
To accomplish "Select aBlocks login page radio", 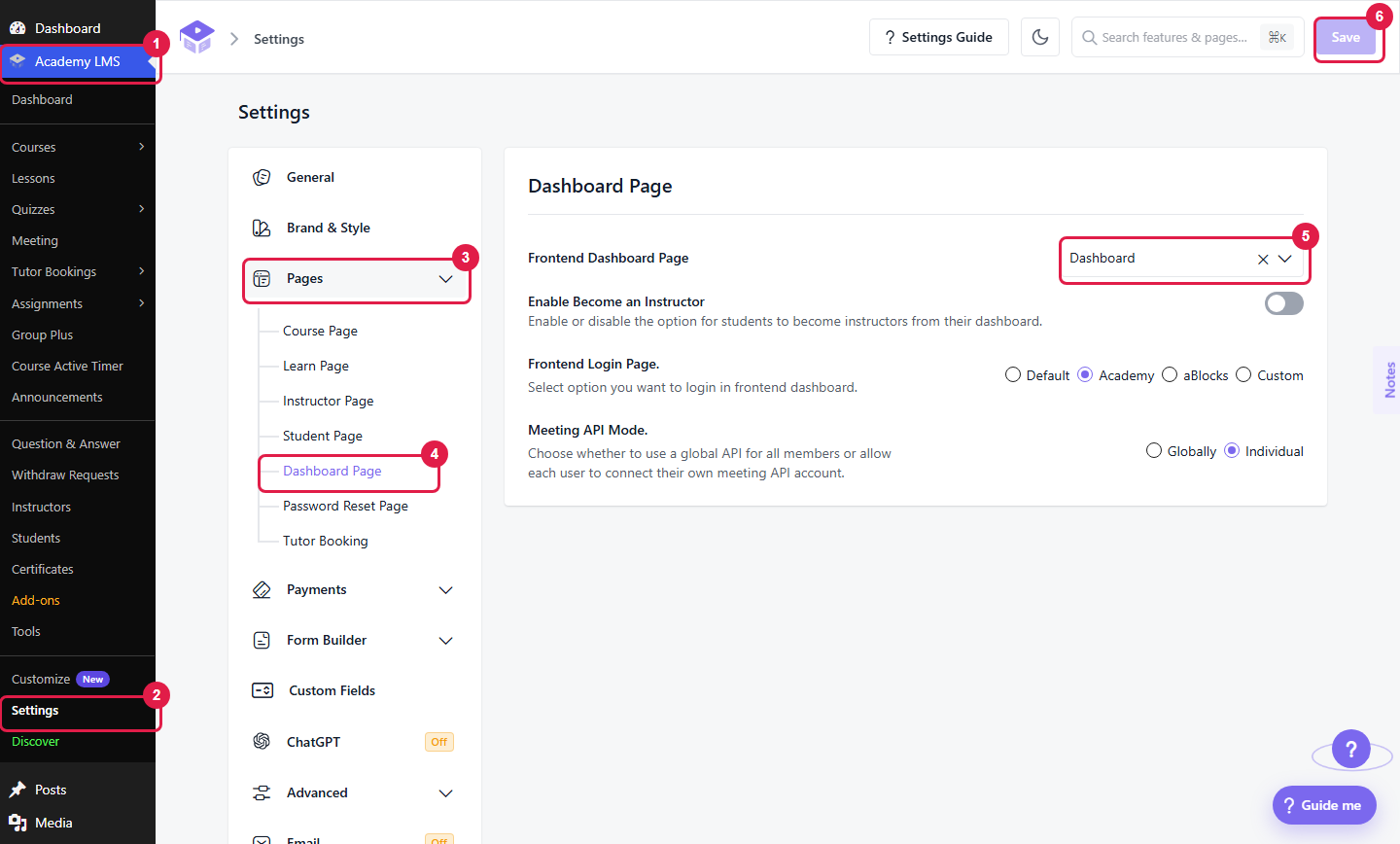I will click(x=1170, y=375).
